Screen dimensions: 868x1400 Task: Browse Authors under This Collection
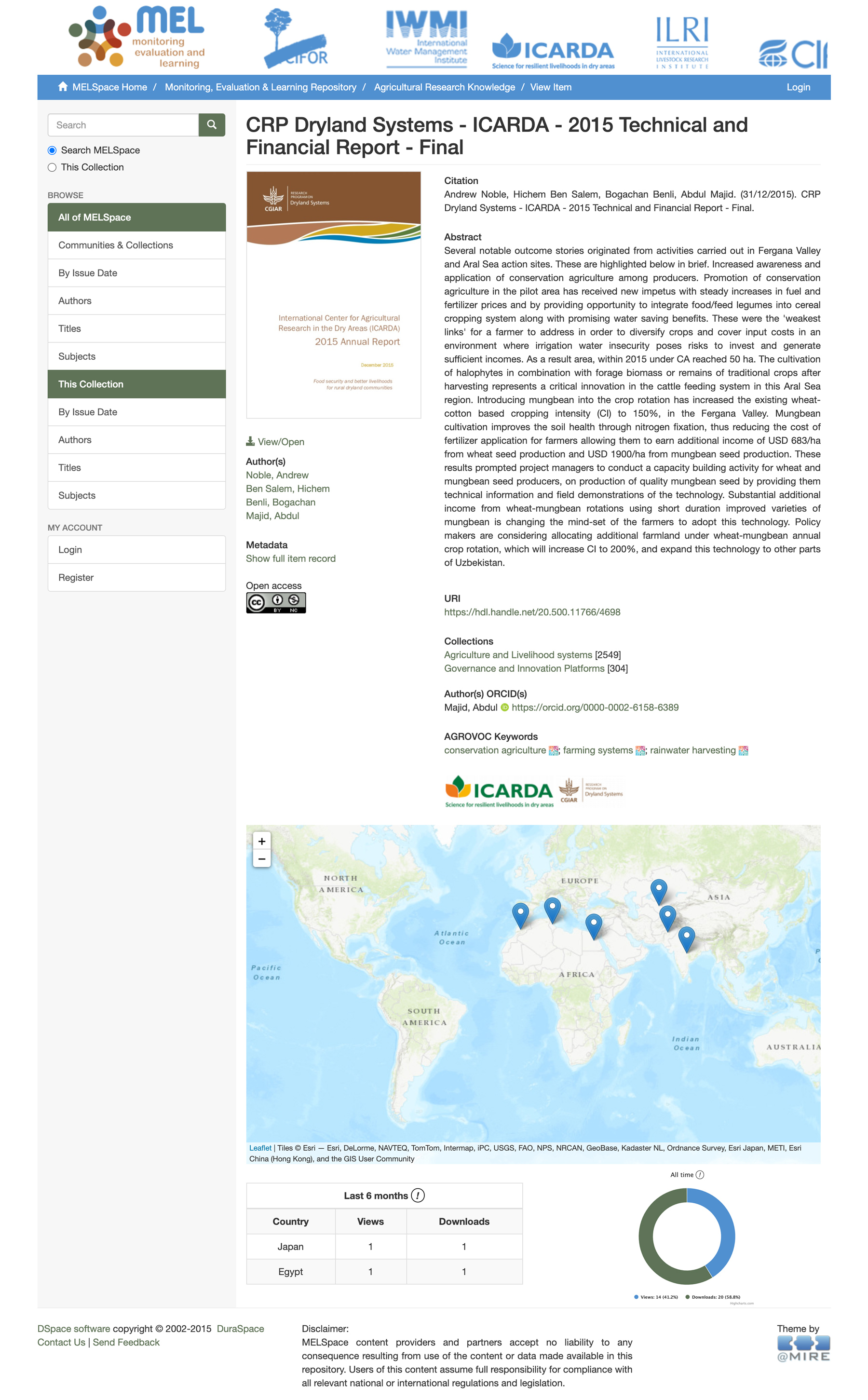[x=136, y=440]
